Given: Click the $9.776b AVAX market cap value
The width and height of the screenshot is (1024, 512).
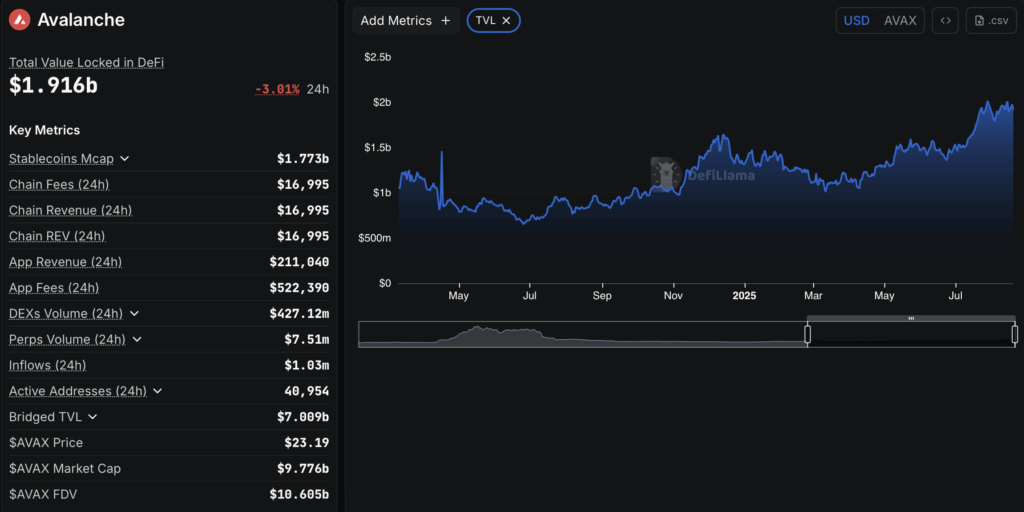Looking at the screenshot, I should 302,469.
